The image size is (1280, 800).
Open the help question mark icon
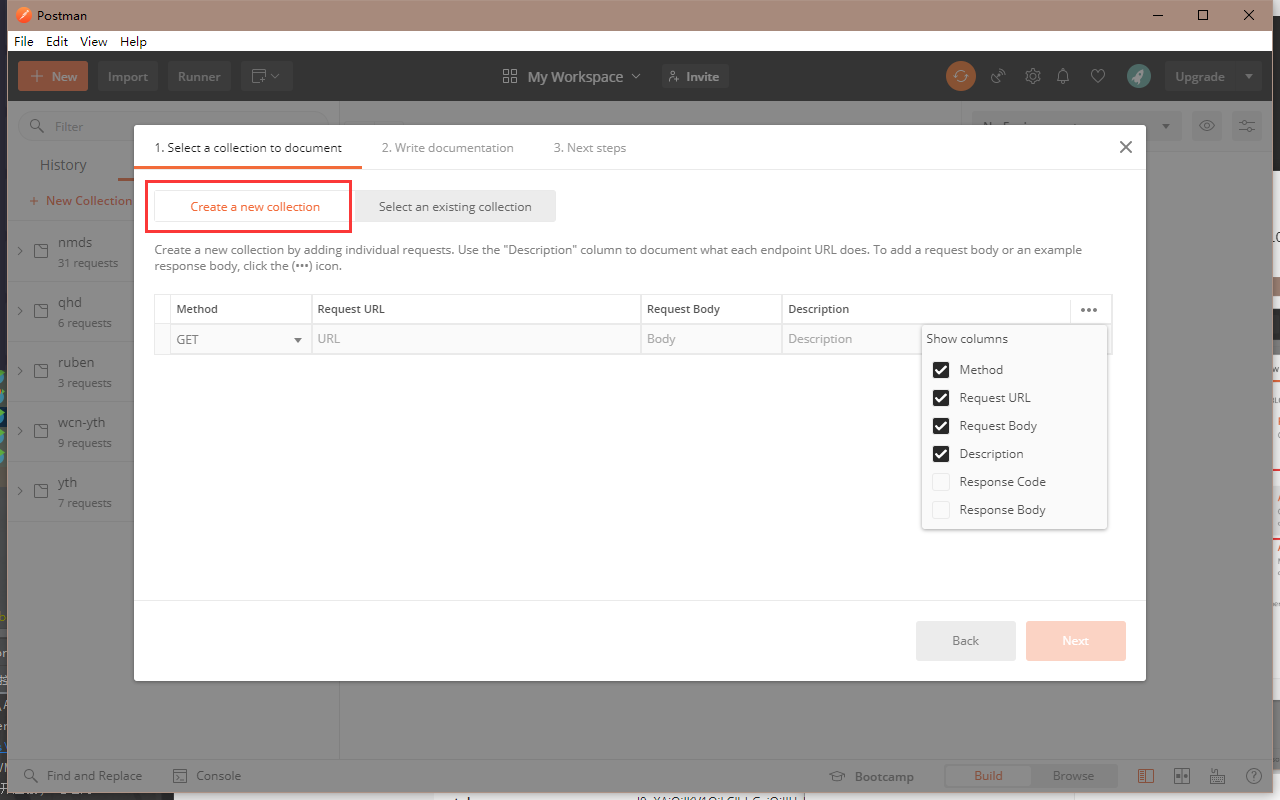tap(1254, 776)
